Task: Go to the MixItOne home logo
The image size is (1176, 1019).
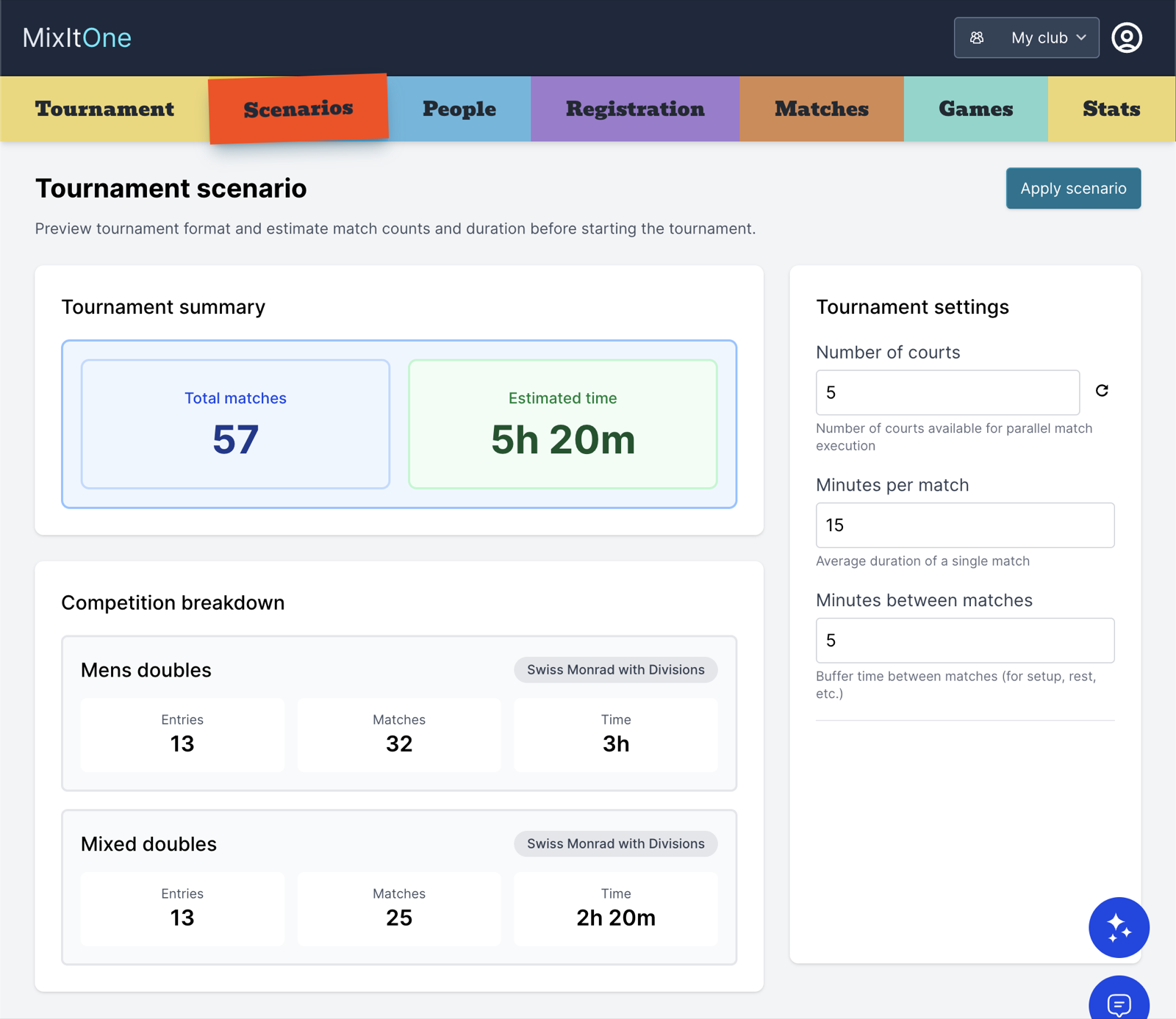Action: tap(77, 37)
